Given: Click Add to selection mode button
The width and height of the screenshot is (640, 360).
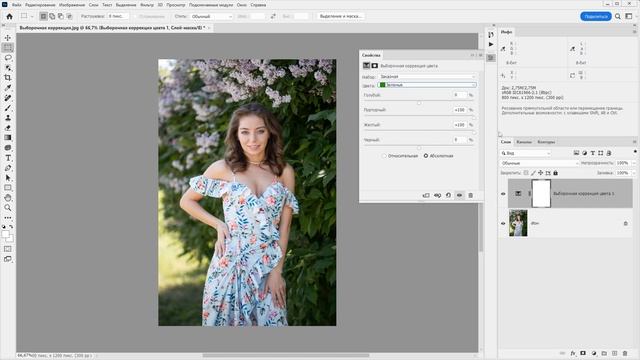Looking at the screenshot, I should pos(52,16).
